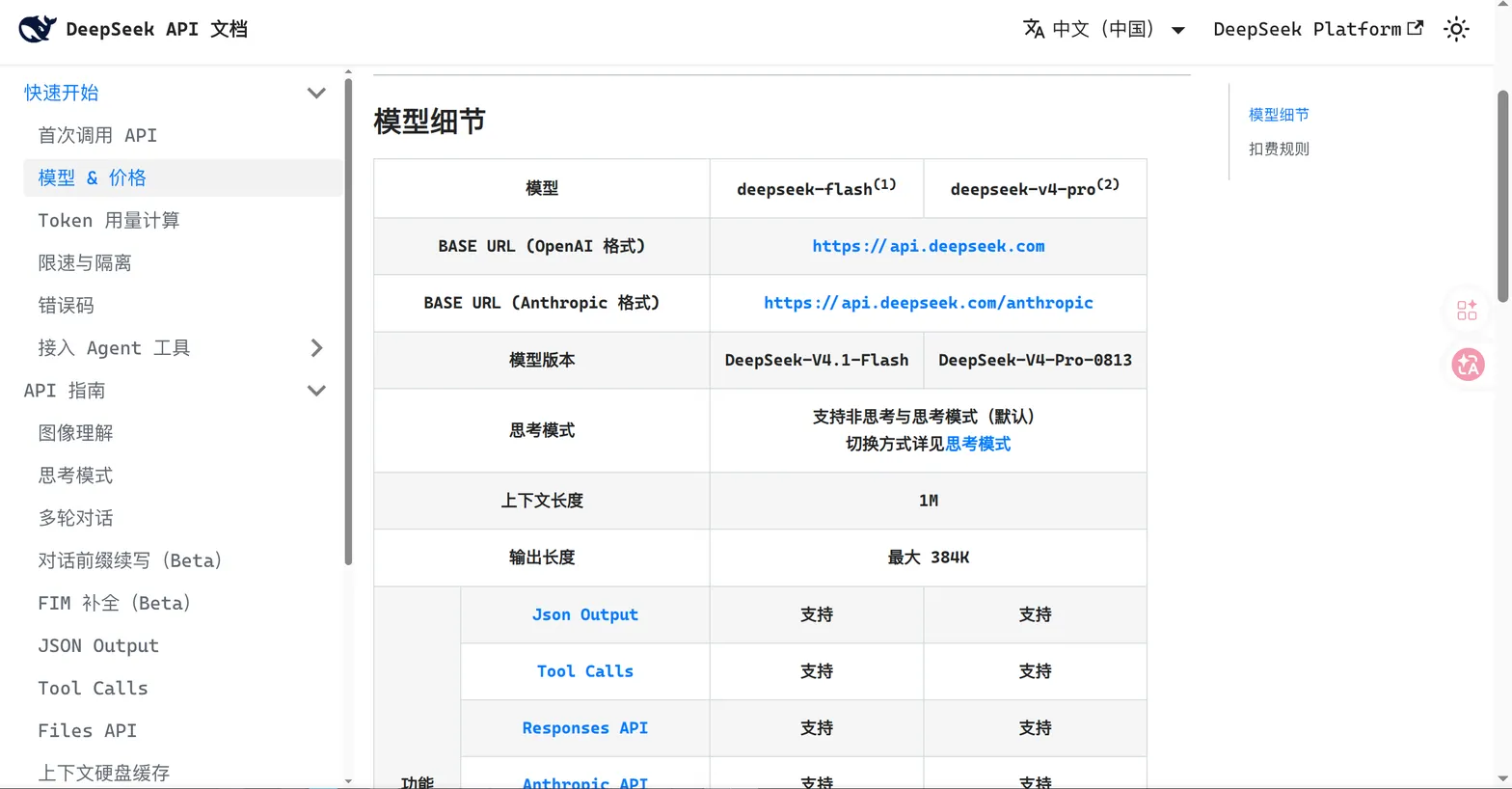Open the API 指南 sidebar category

(x=65, y=391)
